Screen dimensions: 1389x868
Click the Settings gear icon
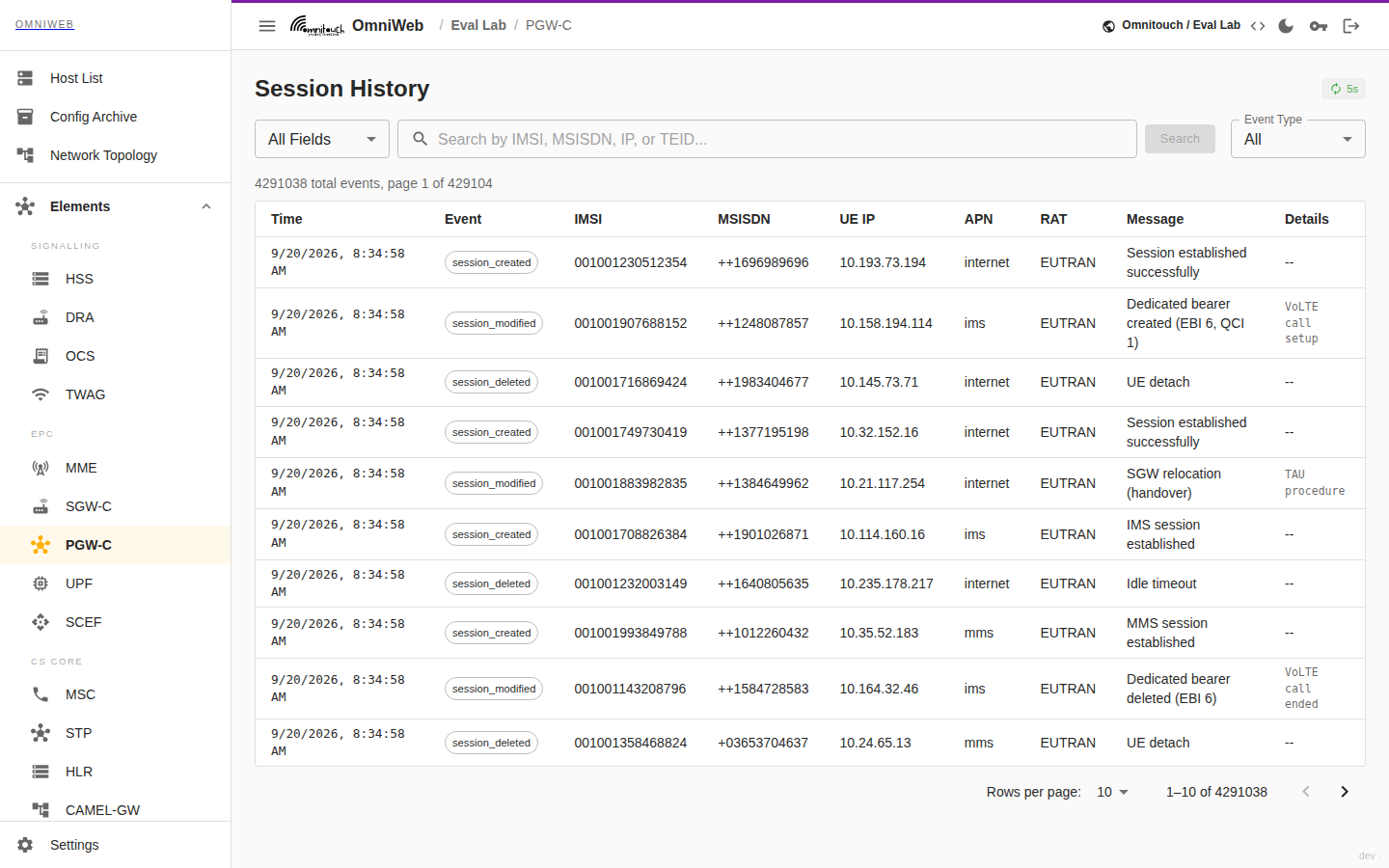pos(25,845)
